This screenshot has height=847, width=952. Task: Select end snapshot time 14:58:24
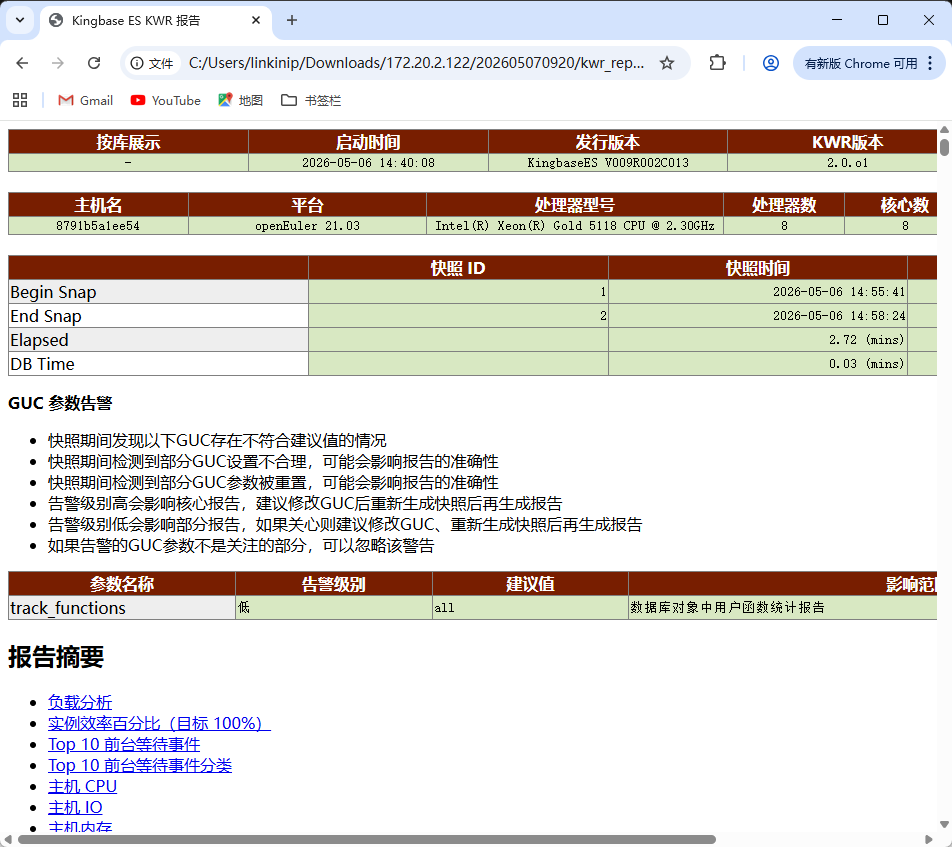pyautogui.click(x=758, y=316)
